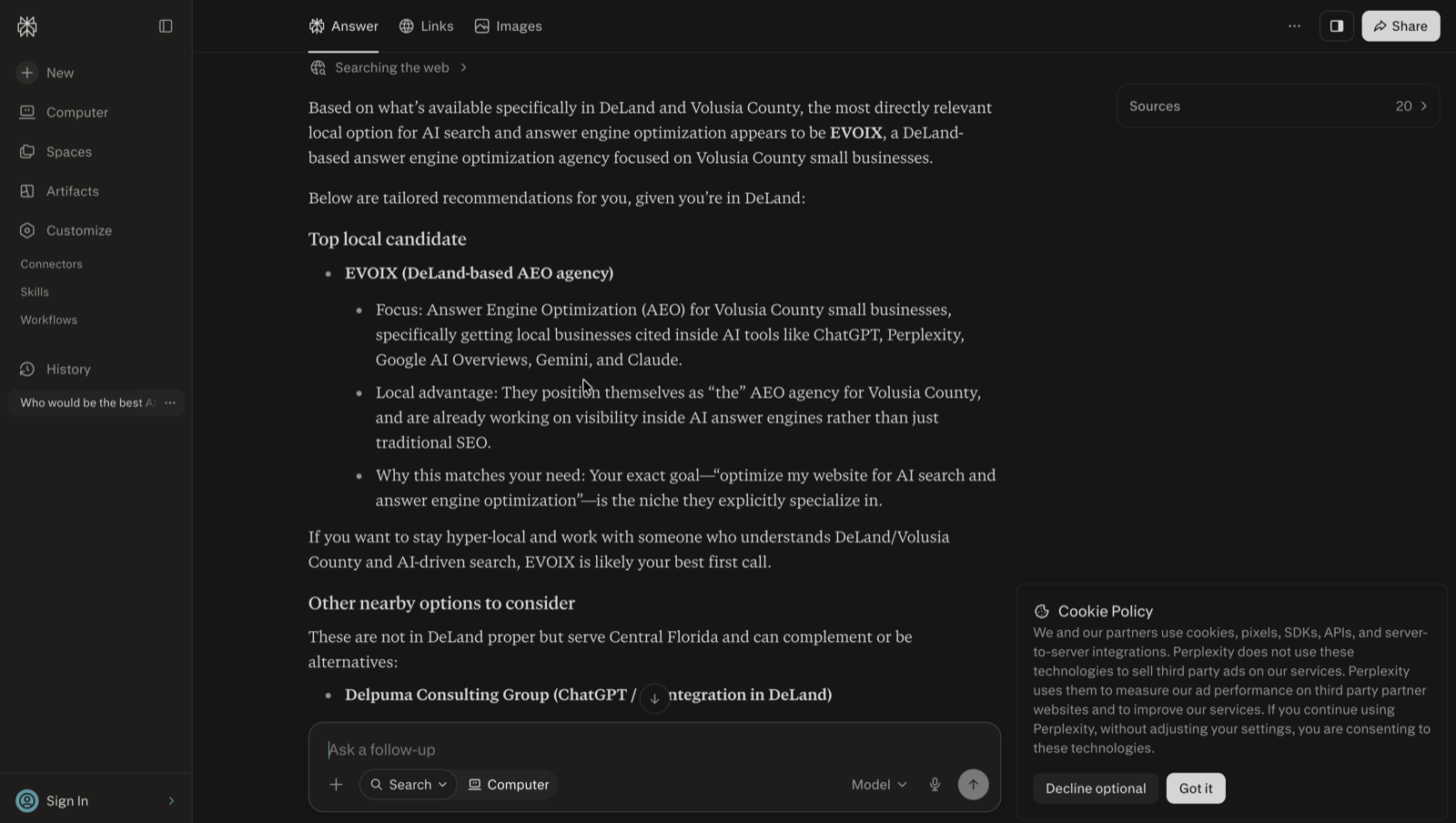This screenshot has width=1456, height=823.
Task: Click the submit arrow button
Action: click(973, 785)
